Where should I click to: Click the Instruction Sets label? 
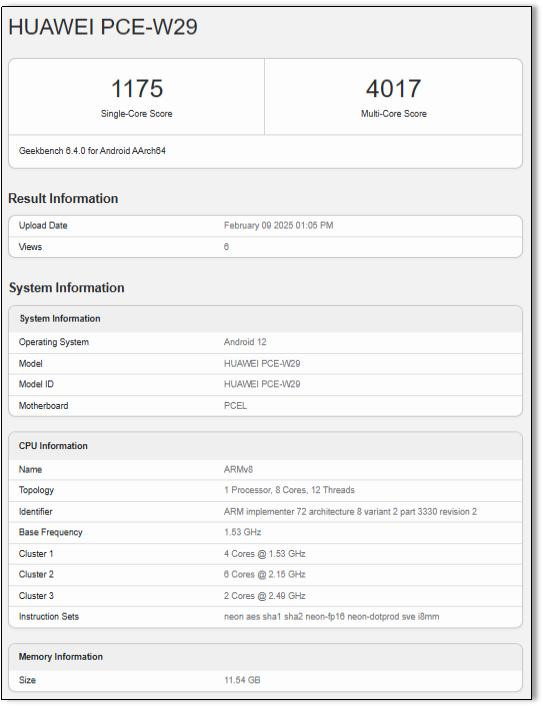coord(49,616)
